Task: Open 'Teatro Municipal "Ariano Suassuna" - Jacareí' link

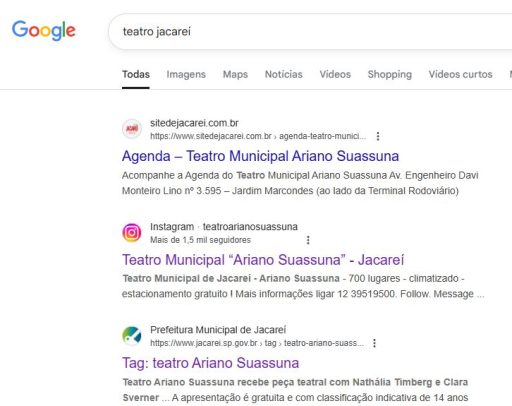Action: click(x=263, y=260)
